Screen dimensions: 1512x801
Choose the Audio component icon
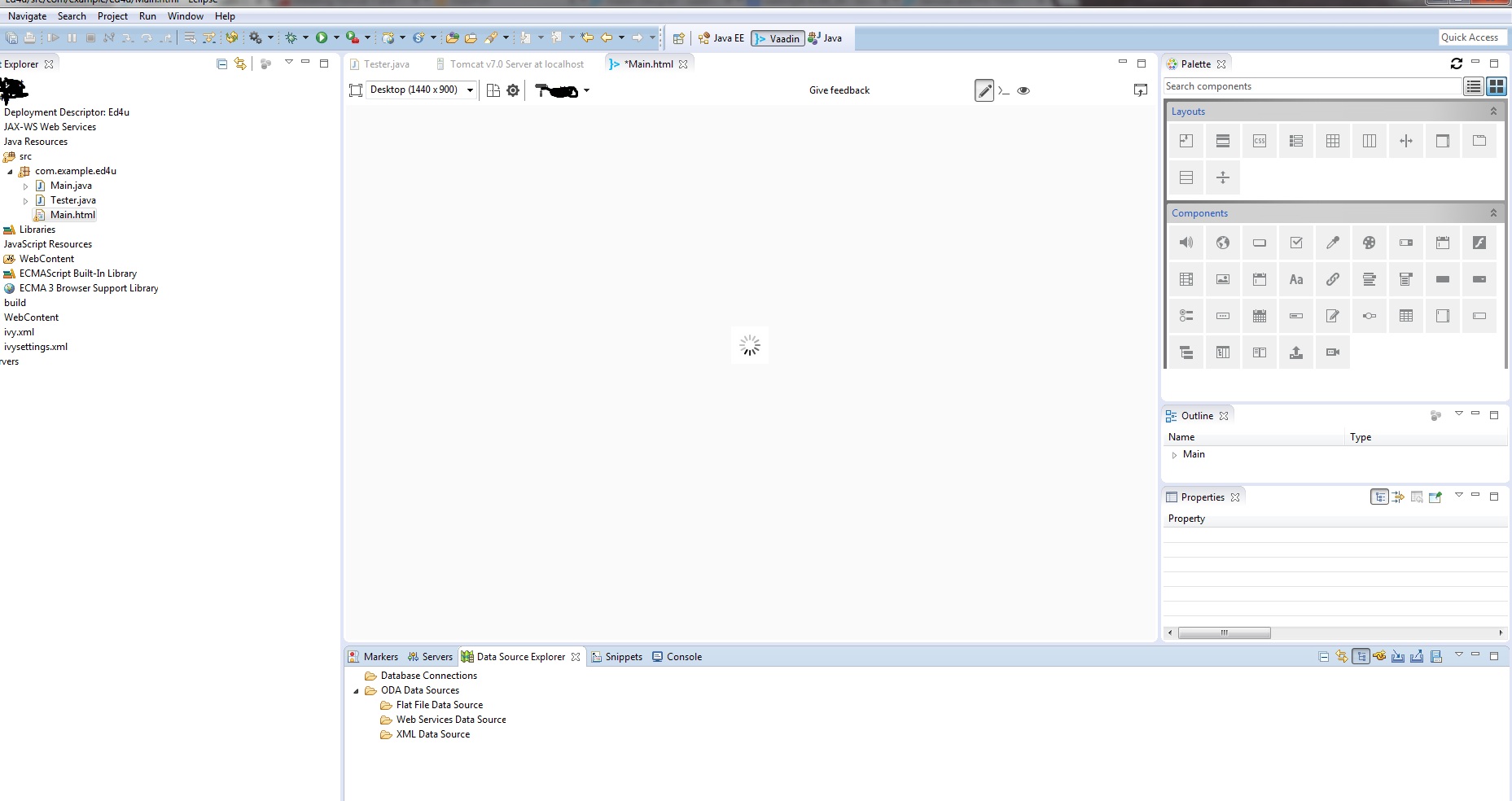tap(1186, 243)
